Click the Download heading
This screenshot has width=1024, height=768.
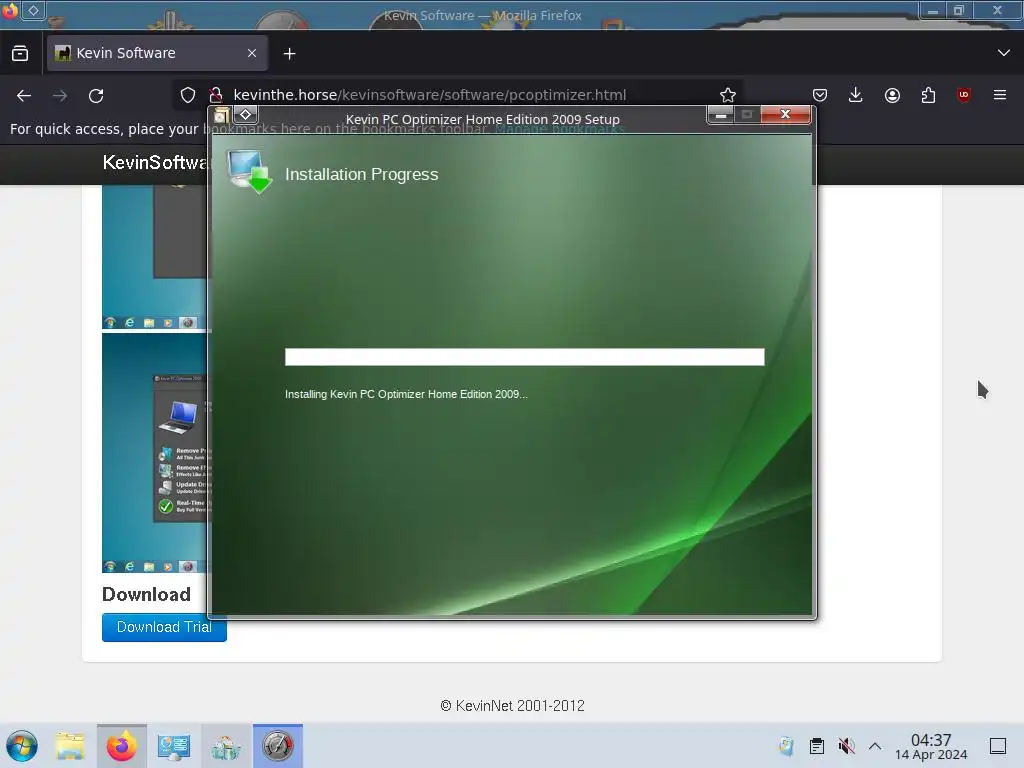click(146, 594)
